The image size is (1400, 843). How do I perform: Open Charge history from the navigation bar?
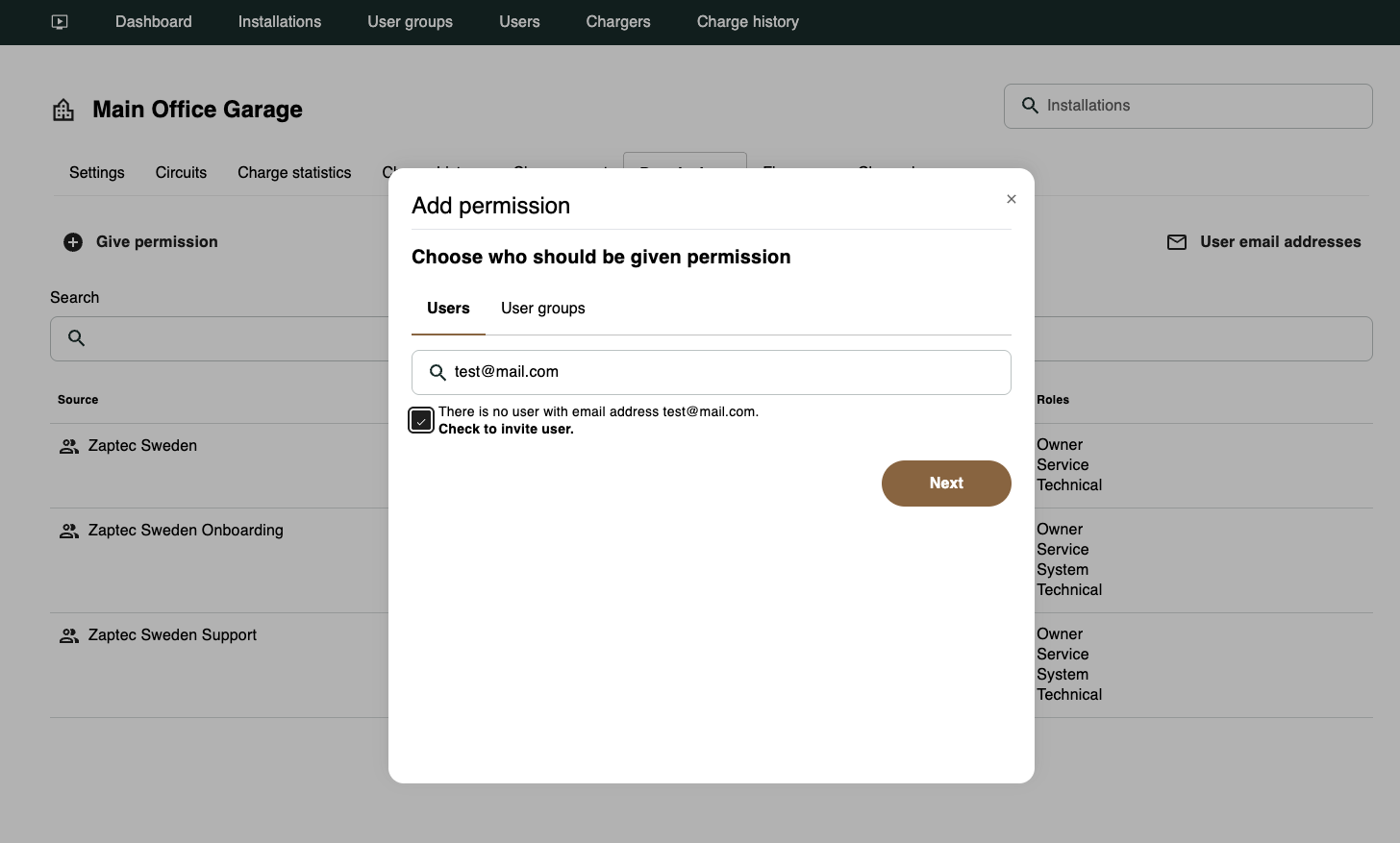pos(747,21)
